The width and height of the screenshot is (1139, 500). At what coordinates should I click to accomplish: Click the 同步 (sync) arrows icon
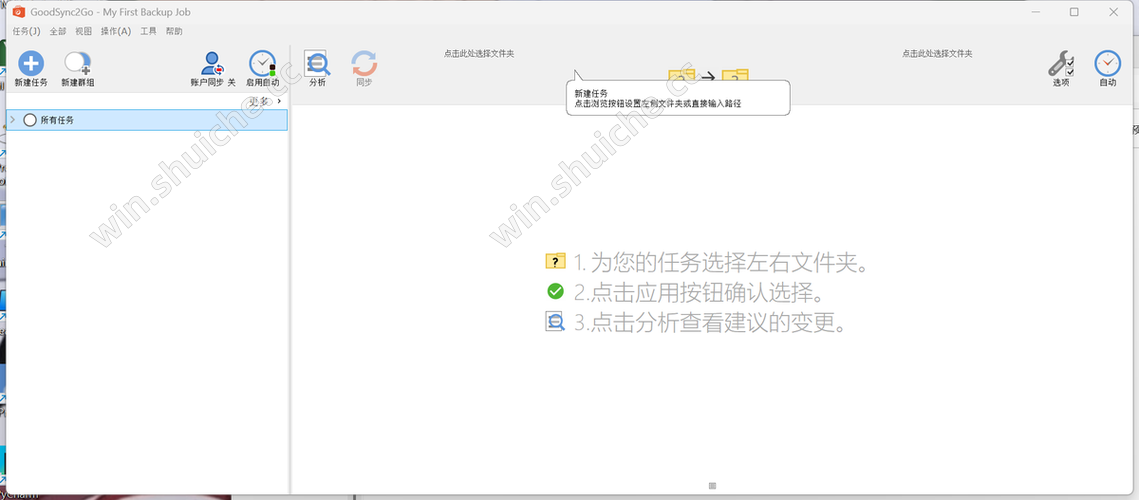pos(364,63)
